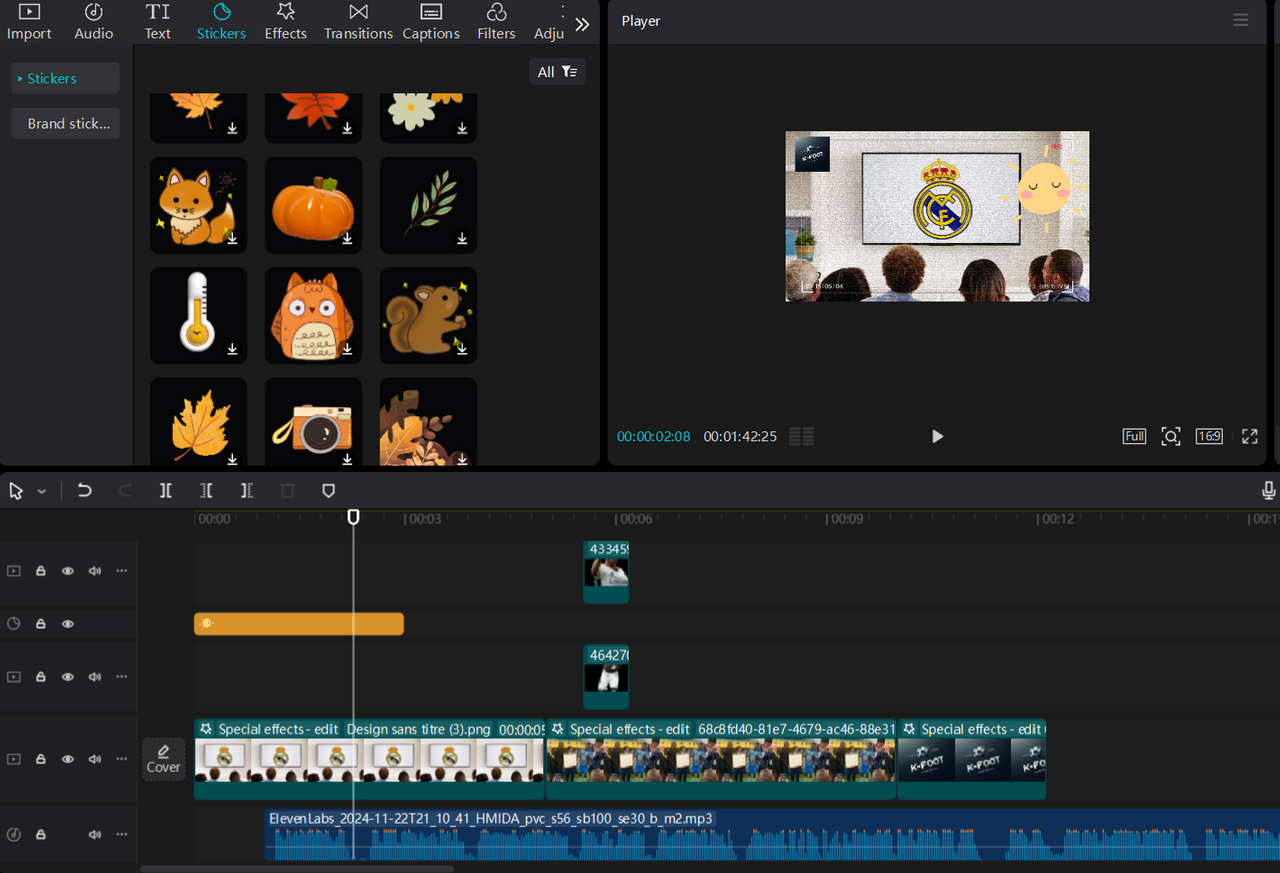Switch to the Filters tab
This screenshot has width=1280, height=873.
click(496, 22)
